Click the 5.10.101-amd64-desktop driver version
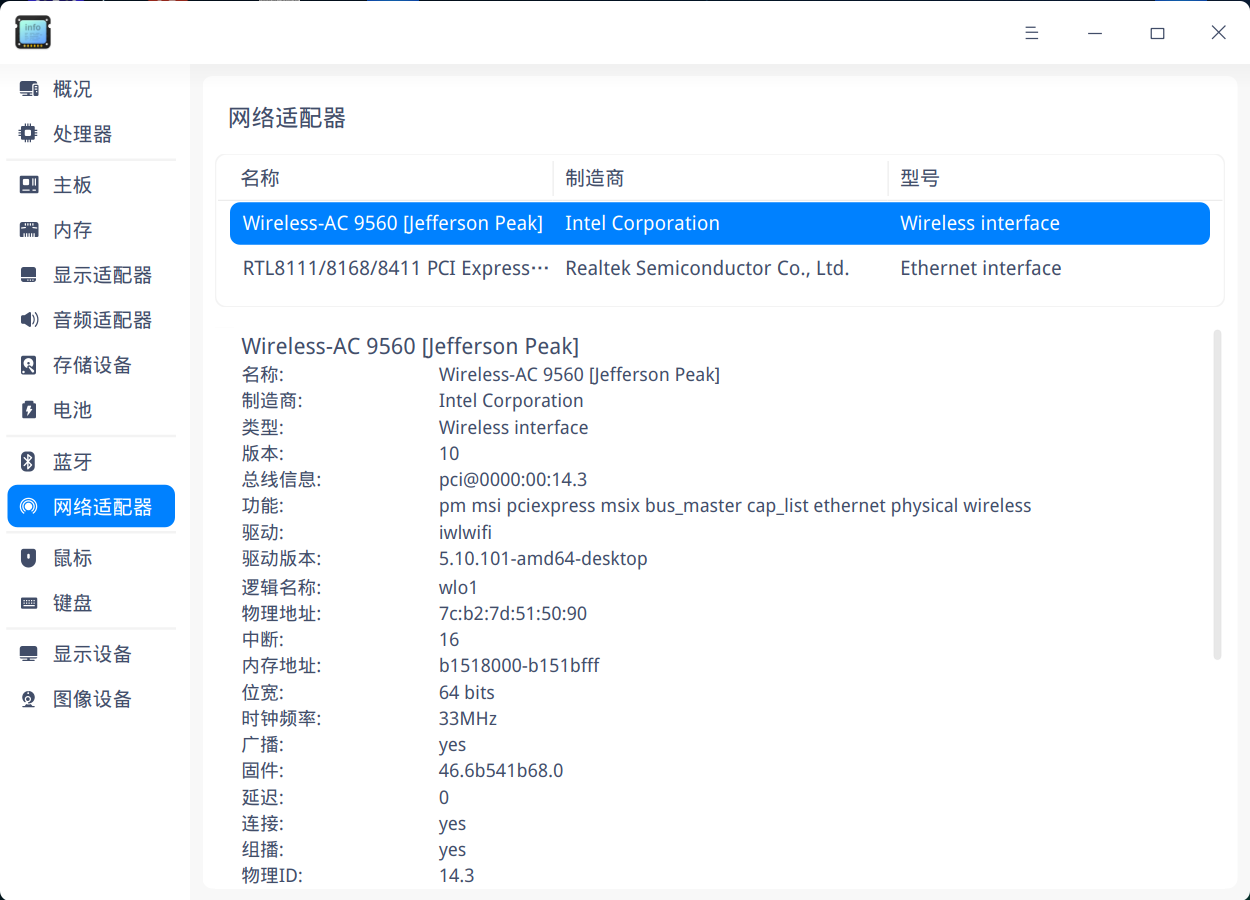The image size is (1250, 900). tap(543, 558)
